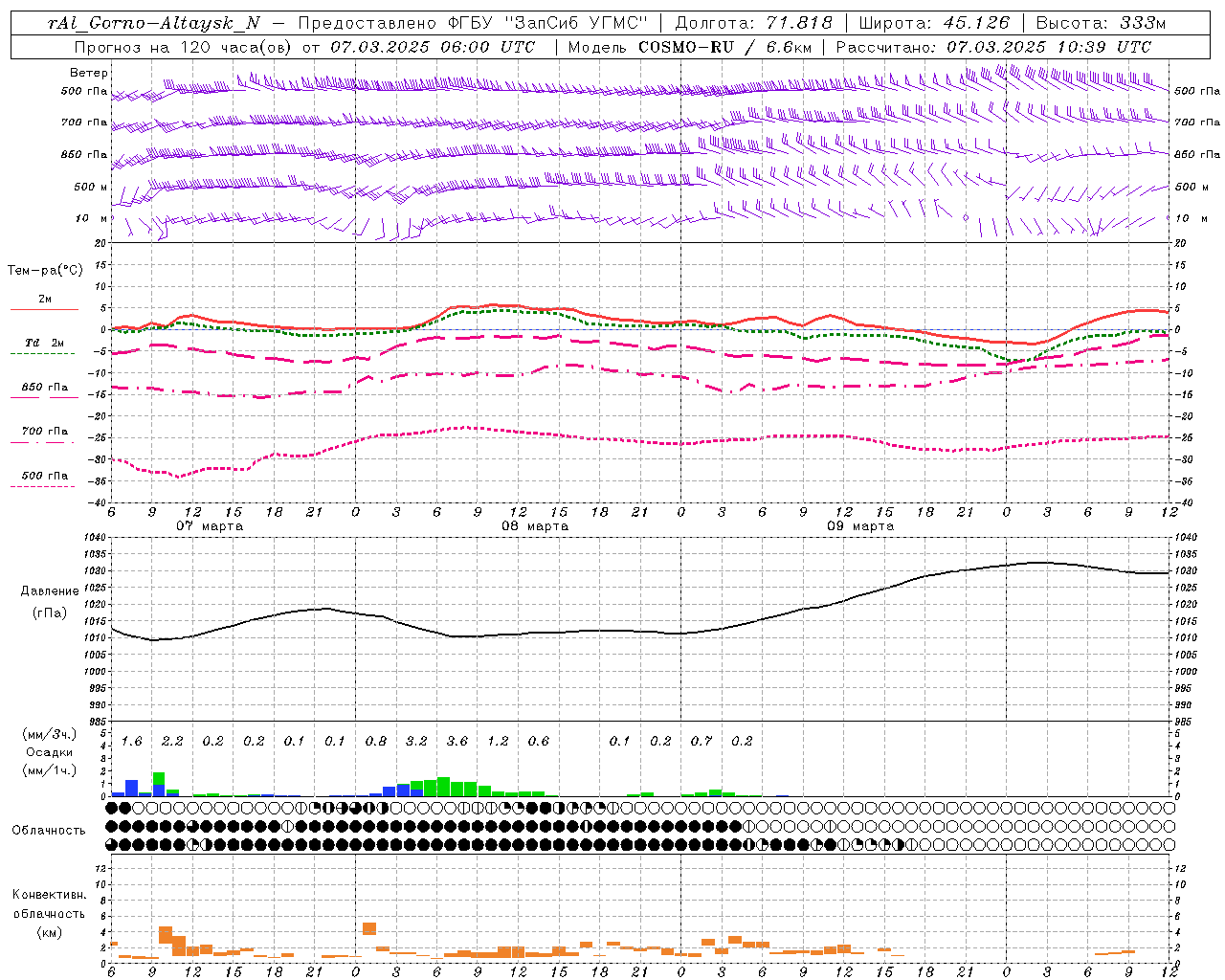Click the "Td 2м" dew point legend entry

pos(45,343)
